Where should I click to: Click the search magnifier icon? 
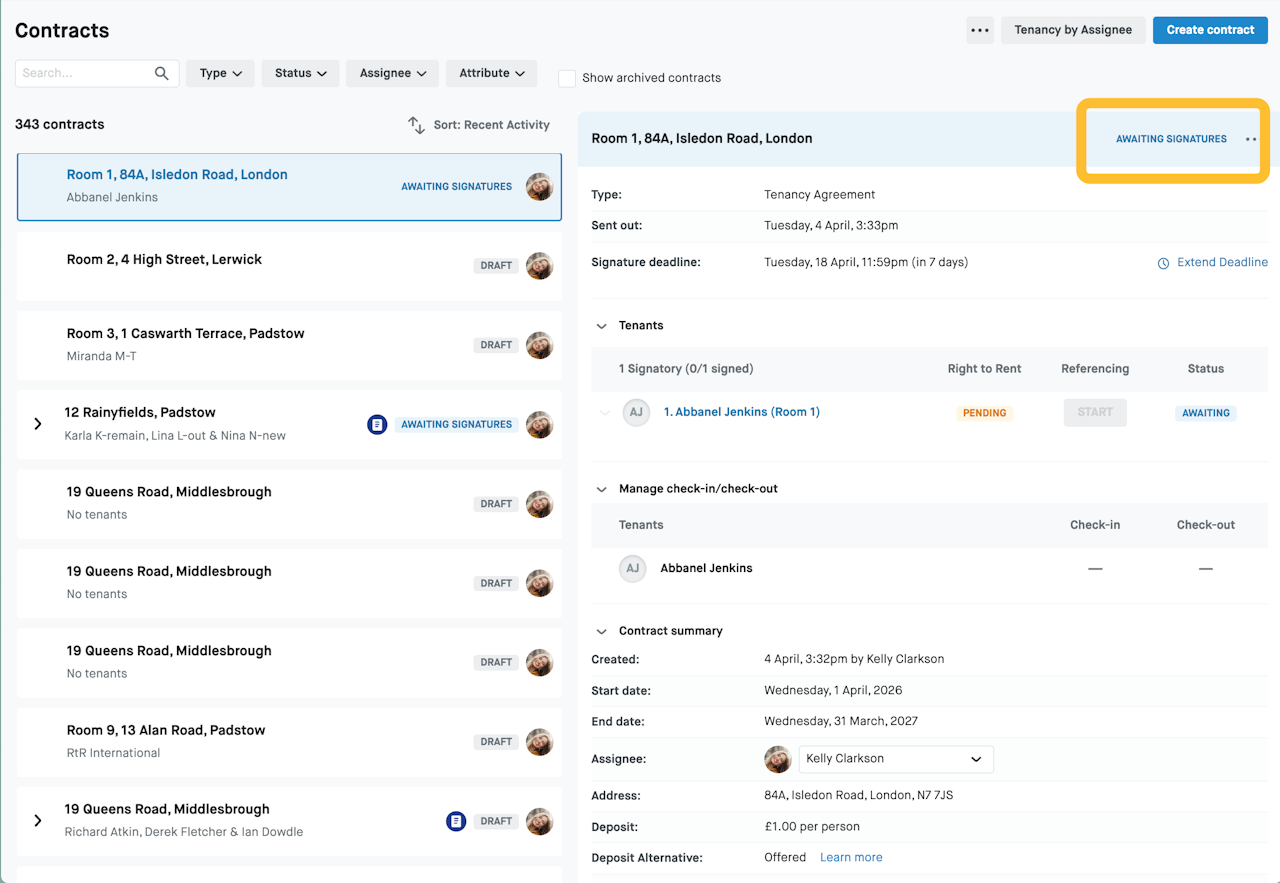(162, 73)
